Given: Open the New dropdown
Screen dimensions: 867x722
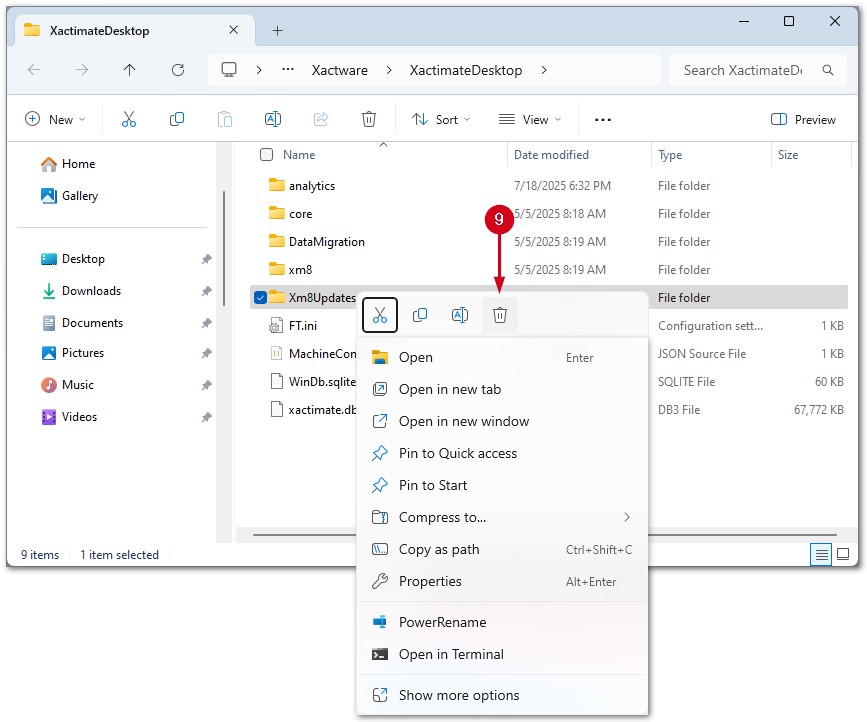Looking at the screenshot, I should click(x=55, y=119).
